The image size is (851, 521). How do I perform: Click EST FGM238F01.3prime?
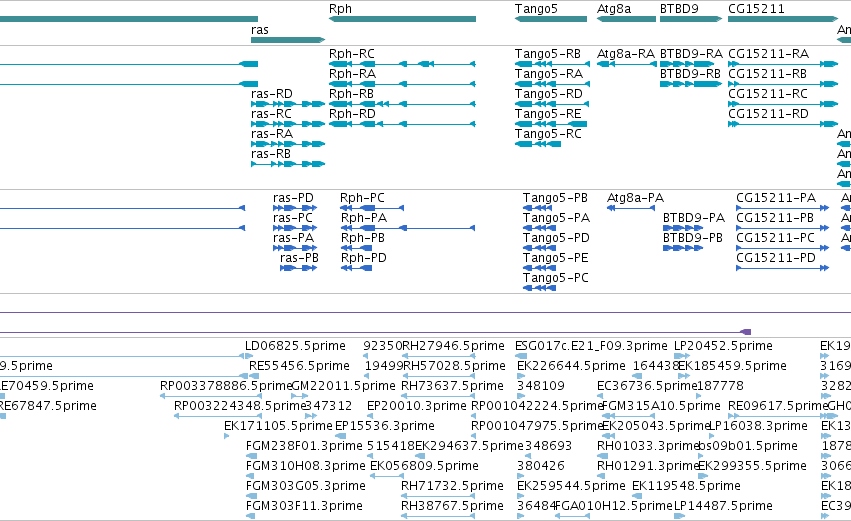click(x=304, y=446)
